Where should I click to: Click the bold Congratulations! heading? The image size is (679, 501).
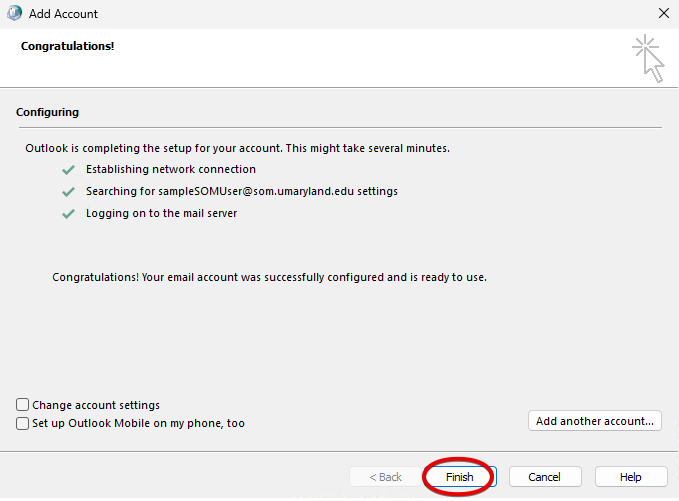click(x=67, y=46)
